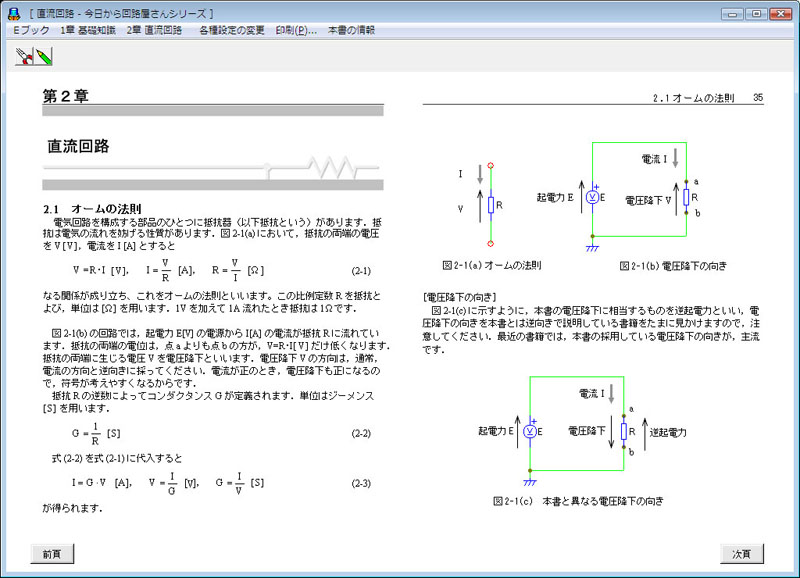This screenshot has width=800, height=578.
Task: Go to the next page with 次頁
Action: pos(742,554)
